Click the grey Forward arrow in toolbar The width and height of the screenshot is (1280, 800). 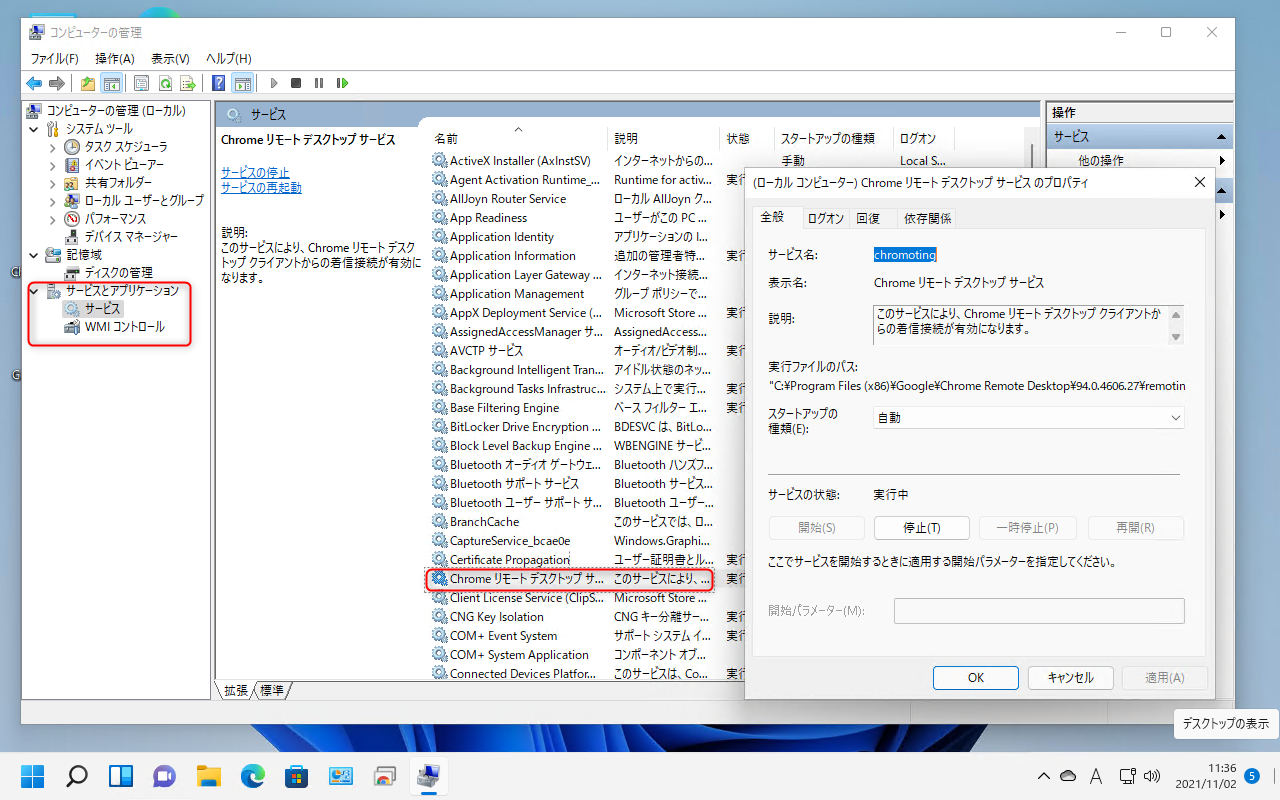pos(57,83)
